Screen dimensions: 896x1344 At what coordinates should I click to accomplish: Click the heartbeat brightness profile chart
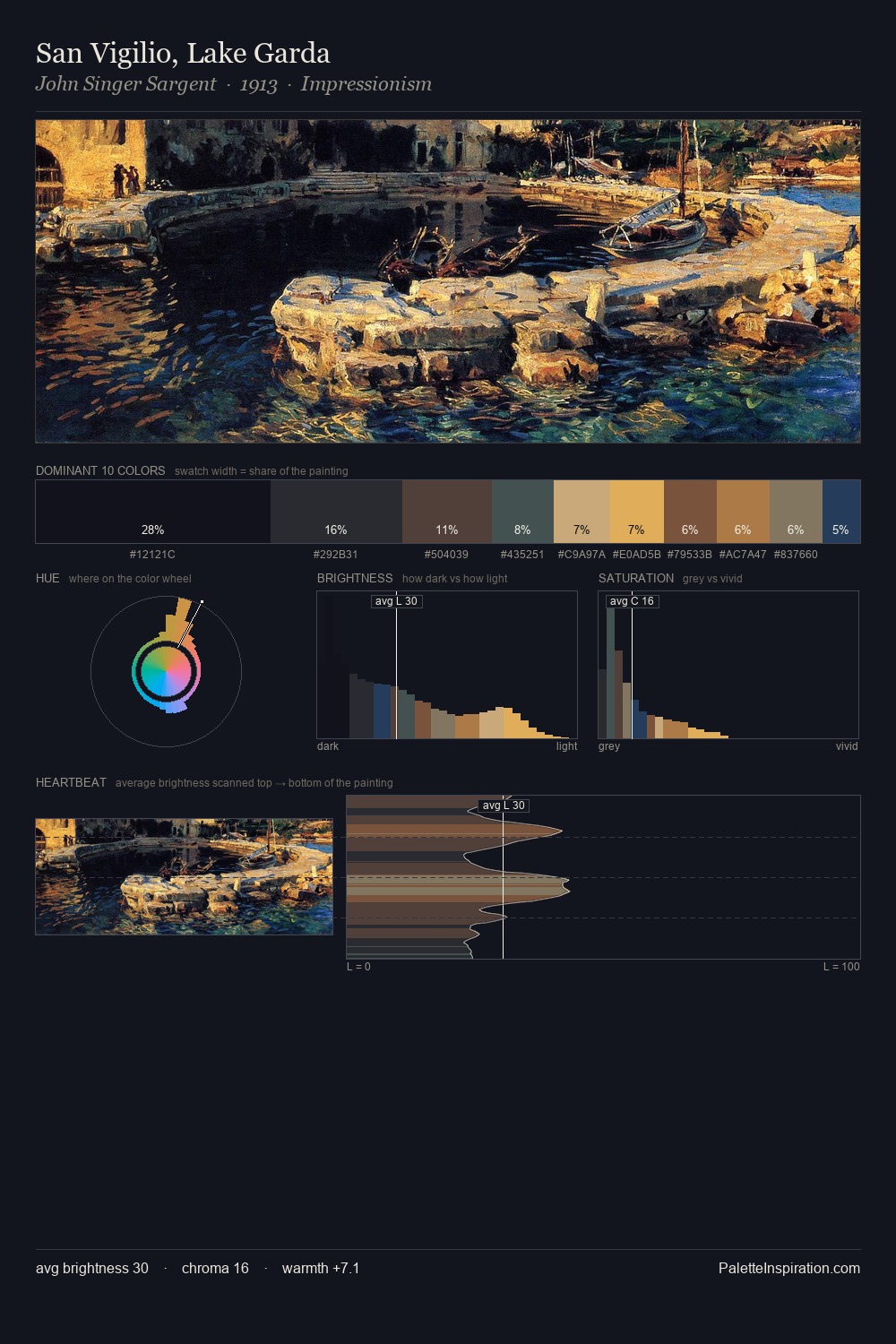pyautogui.click(x=603, y=877)
